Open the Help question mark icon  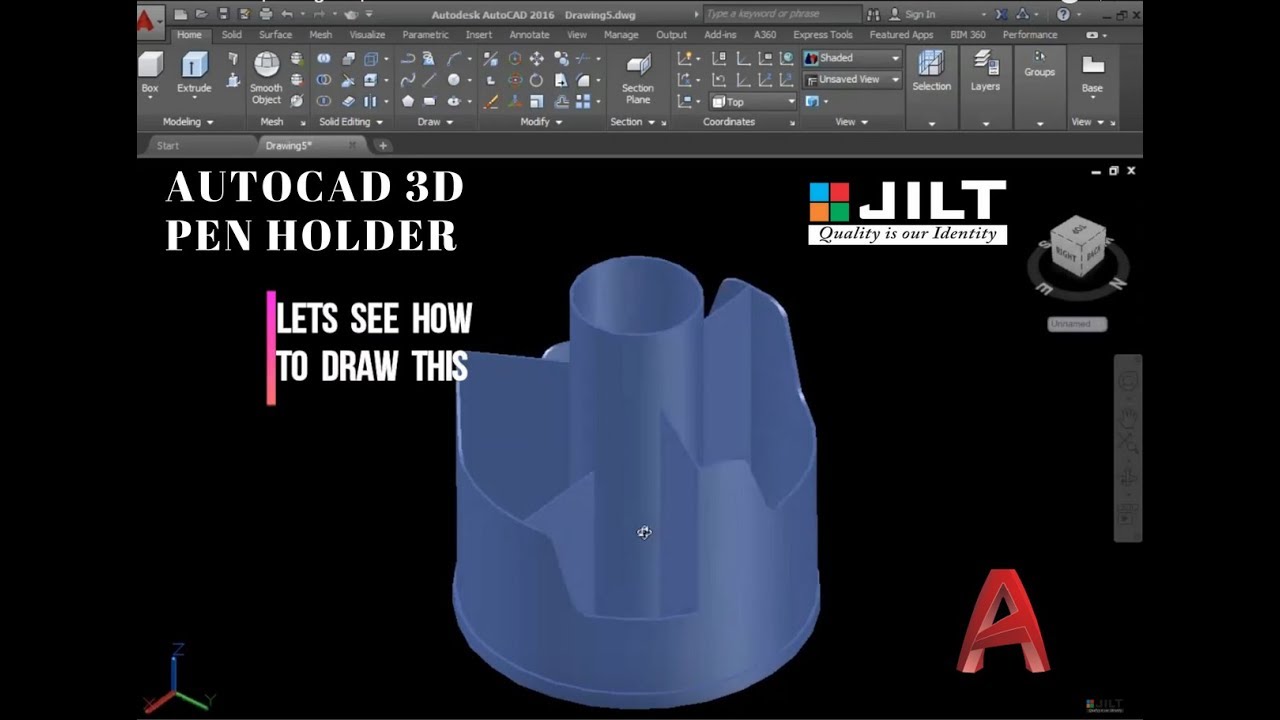pos(1063,15)
